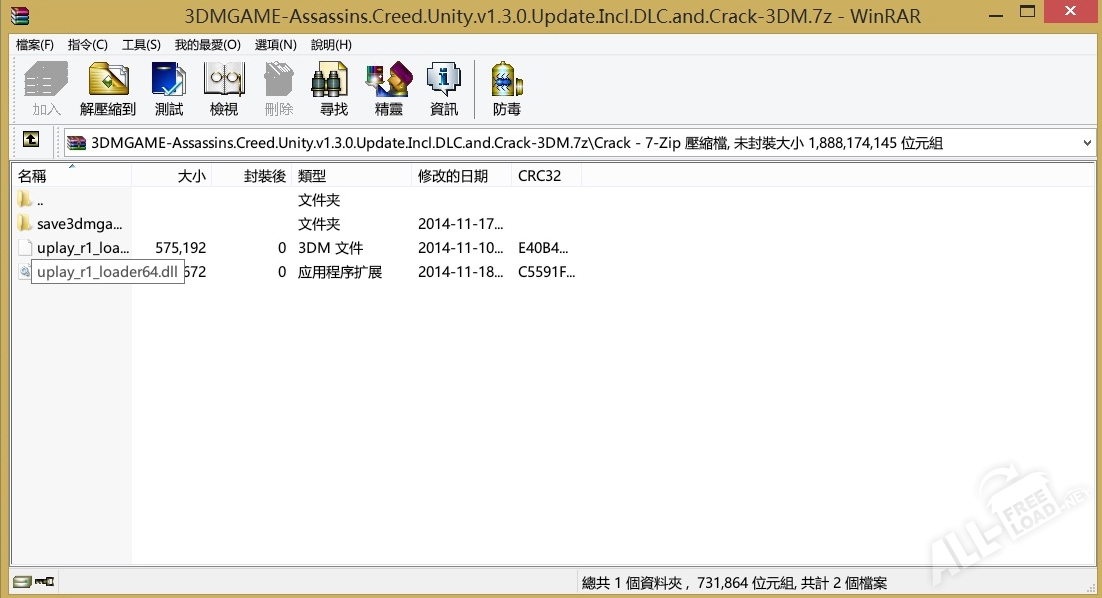Screen dimensions: 1102x598
Task: Open the File (檔案) menu
Action: (x=35, y=45)
